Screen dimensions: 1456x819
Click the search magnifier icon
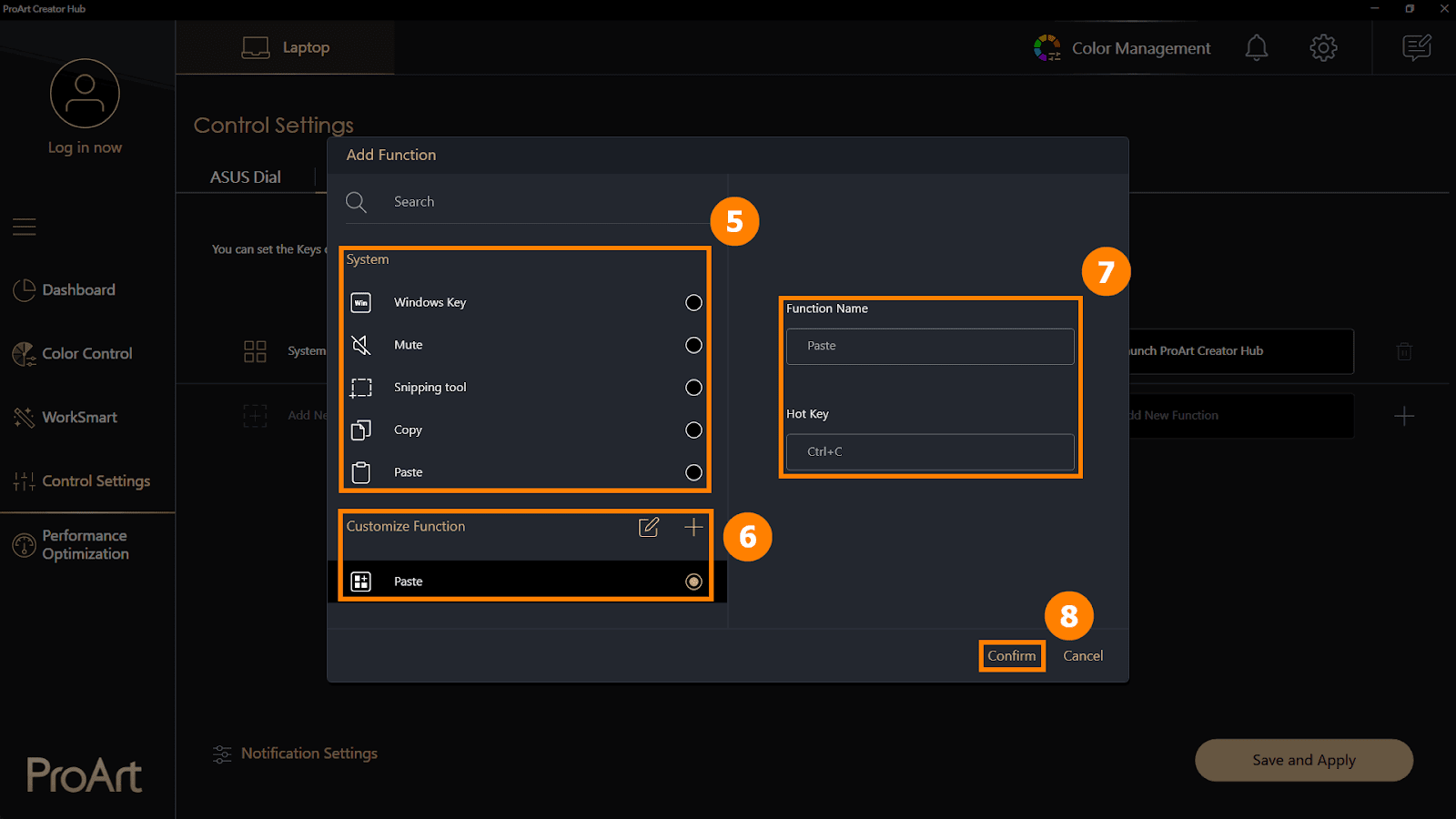click(357, 202)
